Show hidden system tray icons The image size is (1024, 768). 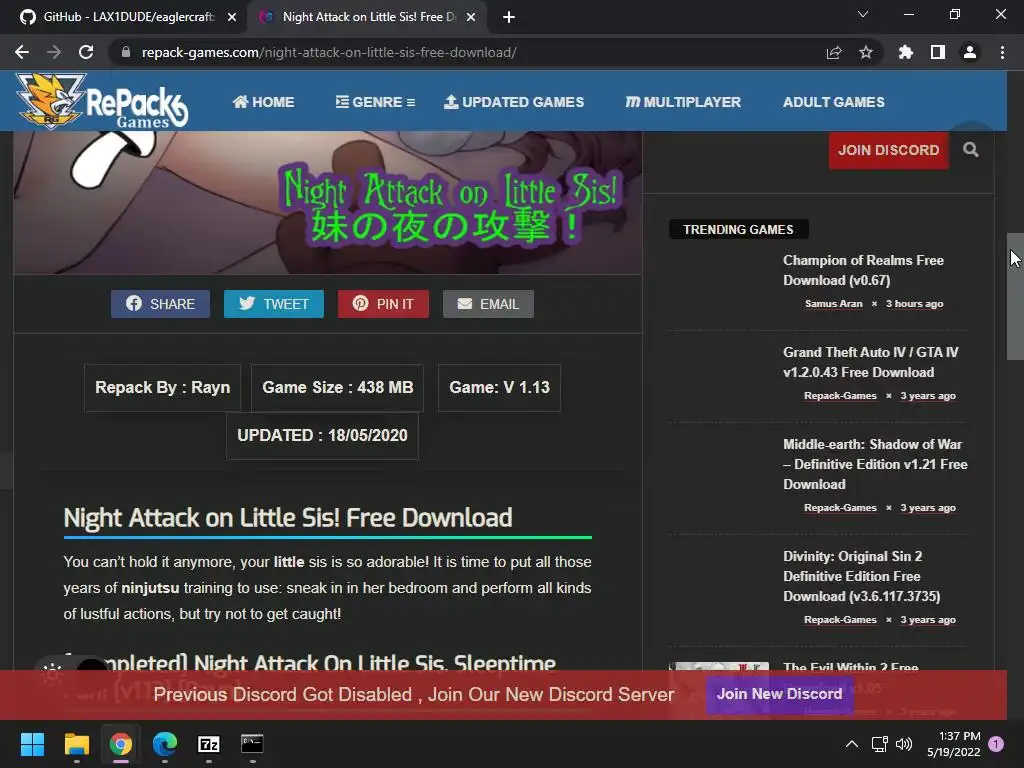tap(852, 744)
